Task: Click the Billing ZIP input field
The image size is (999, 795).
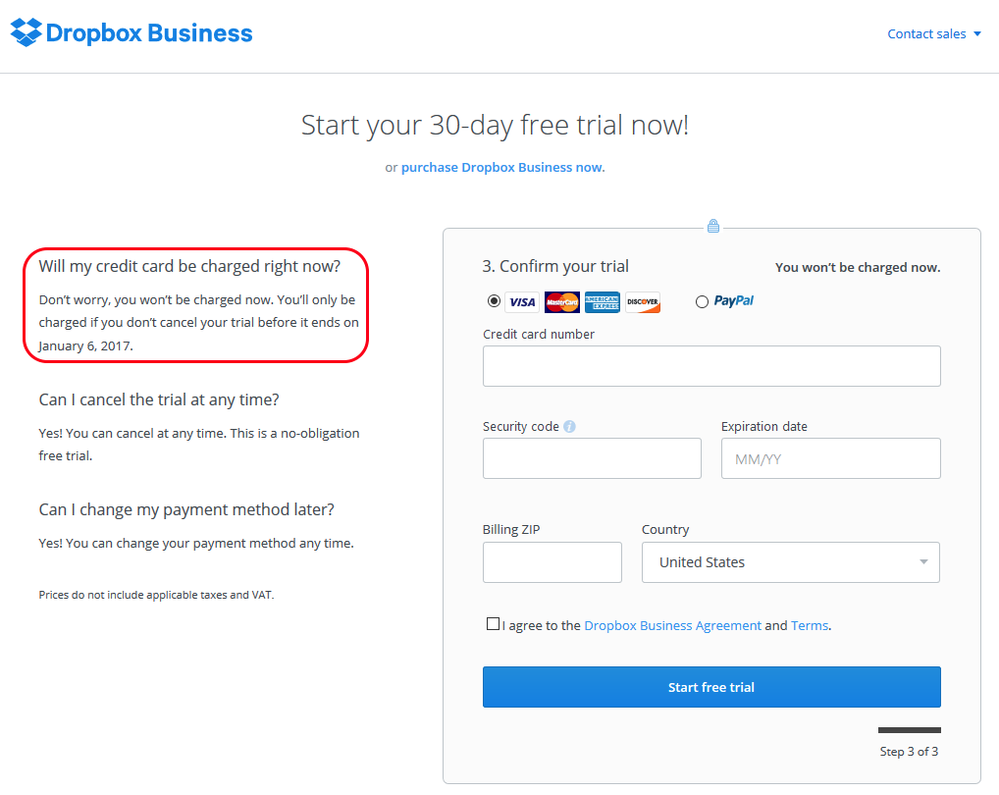Action: [552, 562]
